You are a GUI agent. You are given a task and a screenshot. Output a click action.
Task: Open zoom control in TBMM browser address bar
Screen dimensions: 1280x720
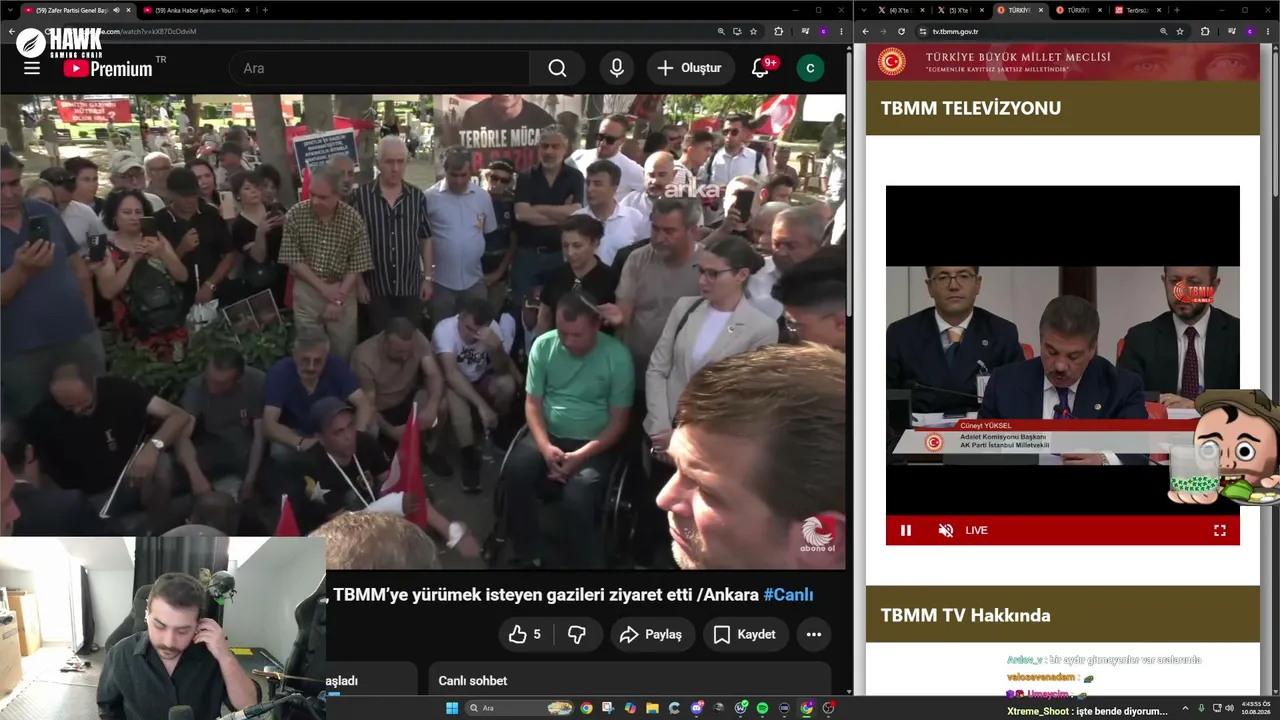(1163, 31)
